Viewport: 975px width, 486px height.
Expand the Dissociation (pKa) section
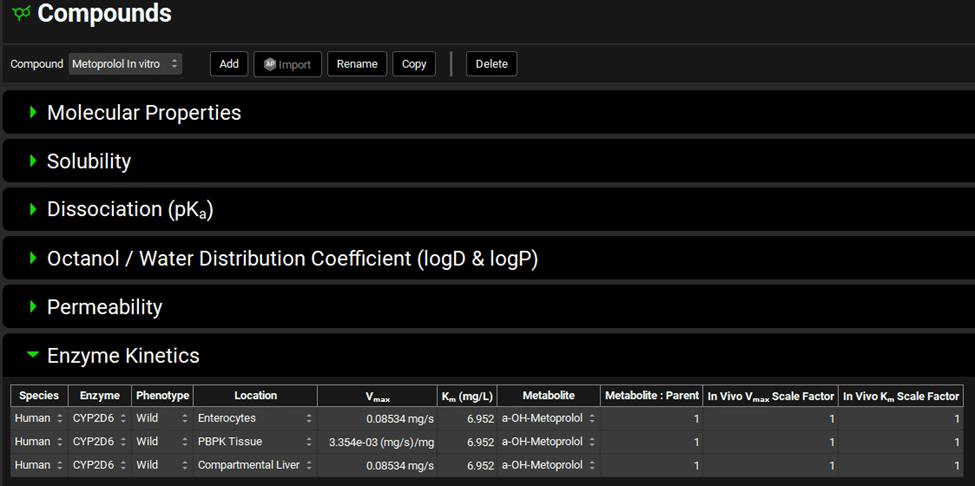pyautogui.click(x=130, y=210)
